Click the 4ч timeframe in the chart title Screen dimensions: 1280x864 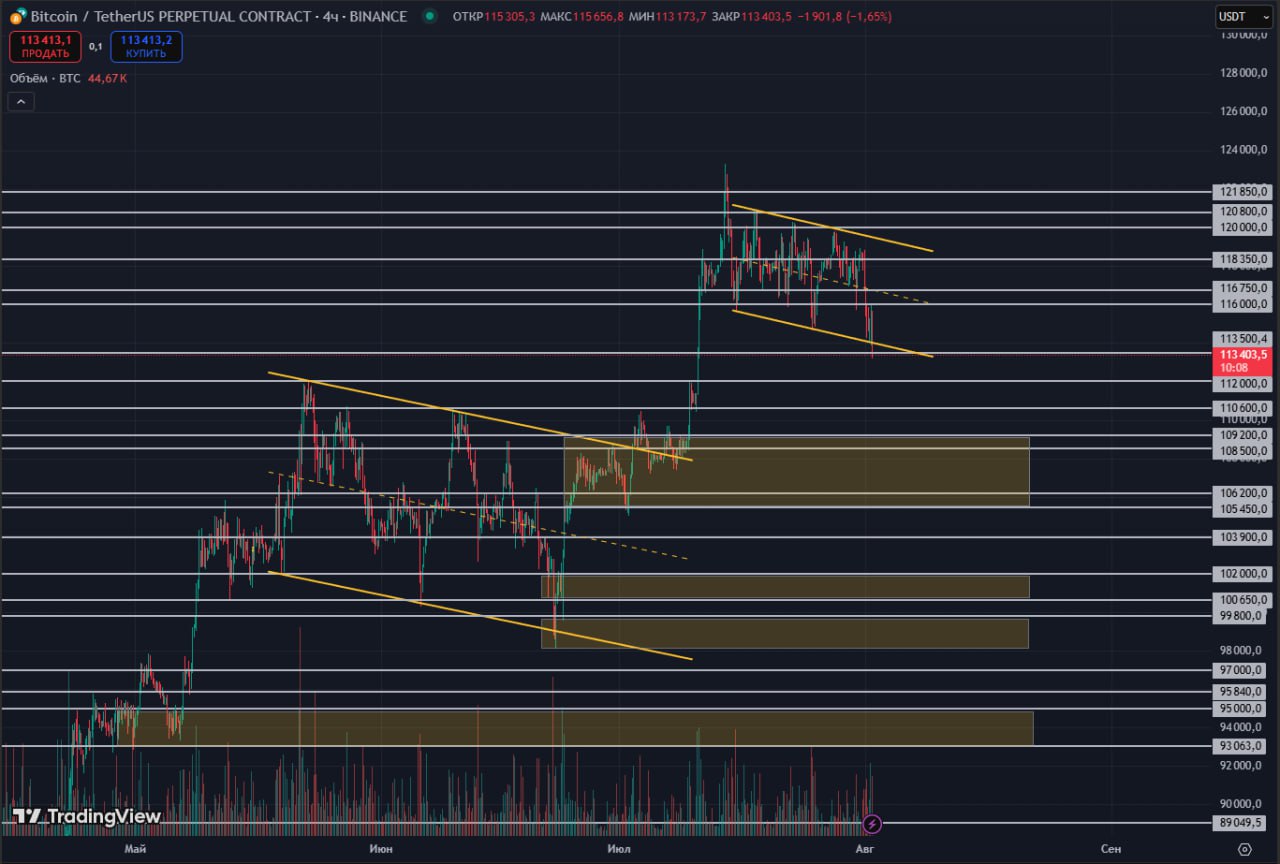tap(331, 16)
